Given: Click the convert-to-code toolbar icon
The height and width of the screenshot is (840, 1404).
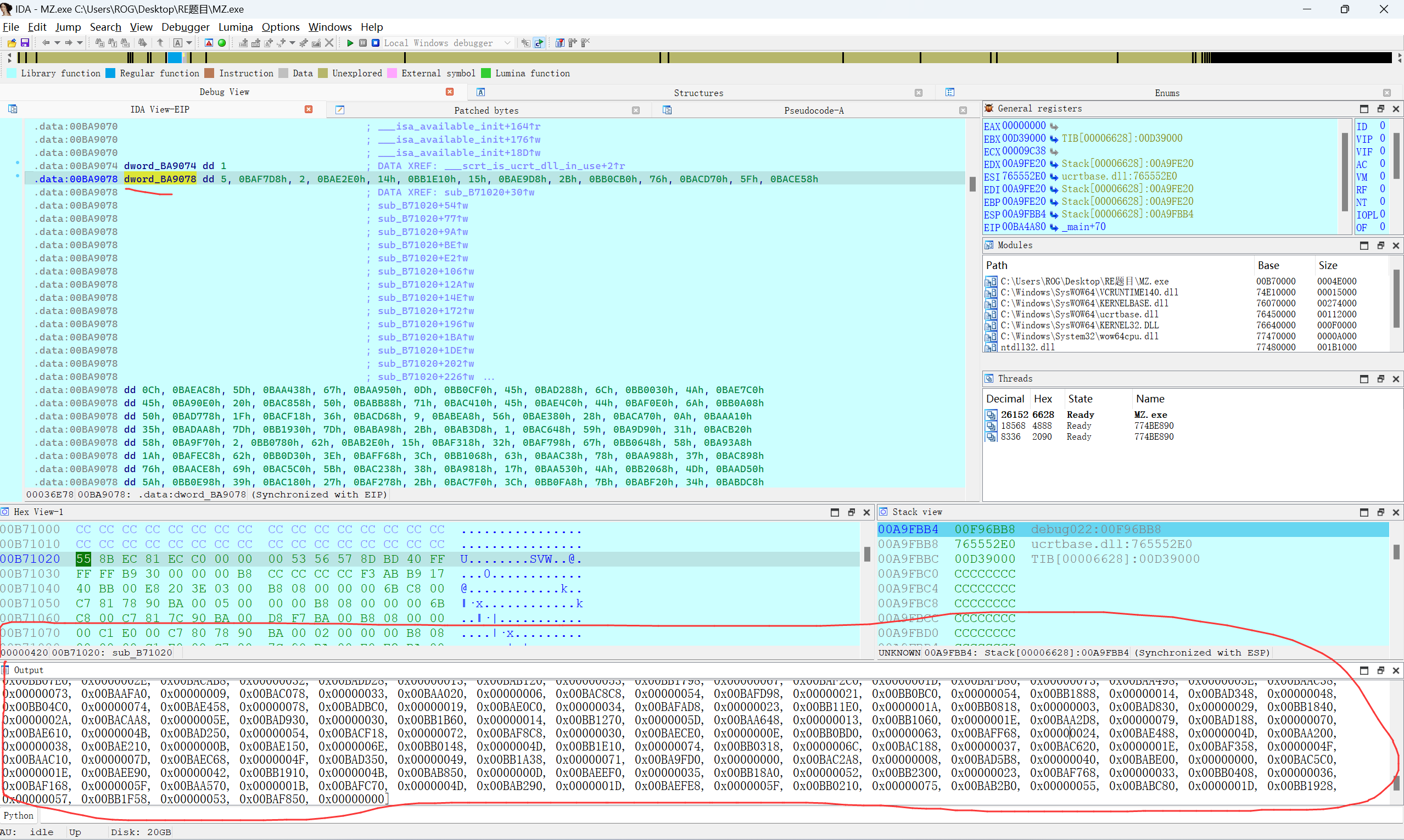Looking at the screenshot, I should pos(243,43).
